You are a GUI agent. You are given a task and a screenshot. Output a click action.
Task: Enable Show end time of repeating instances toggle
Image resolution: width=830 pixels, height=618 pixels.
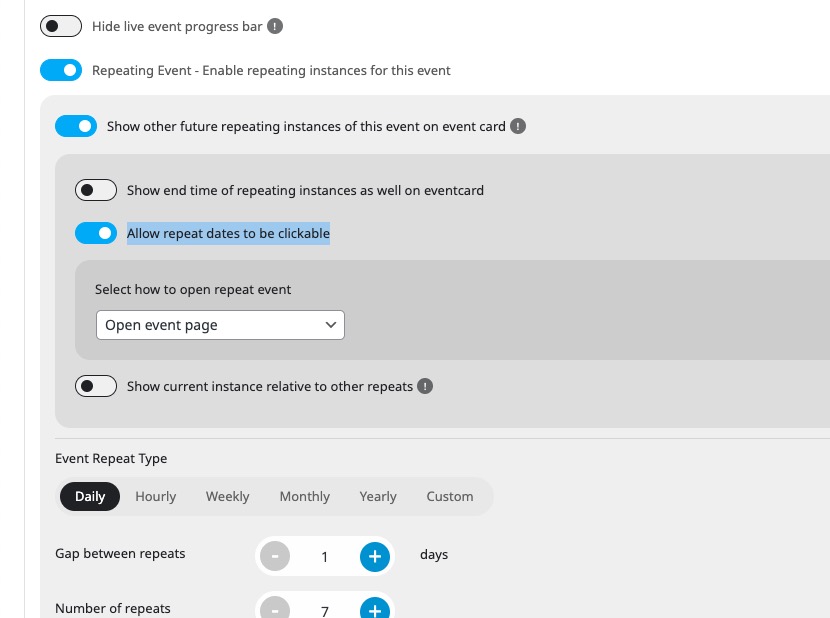tap(96, 190)
